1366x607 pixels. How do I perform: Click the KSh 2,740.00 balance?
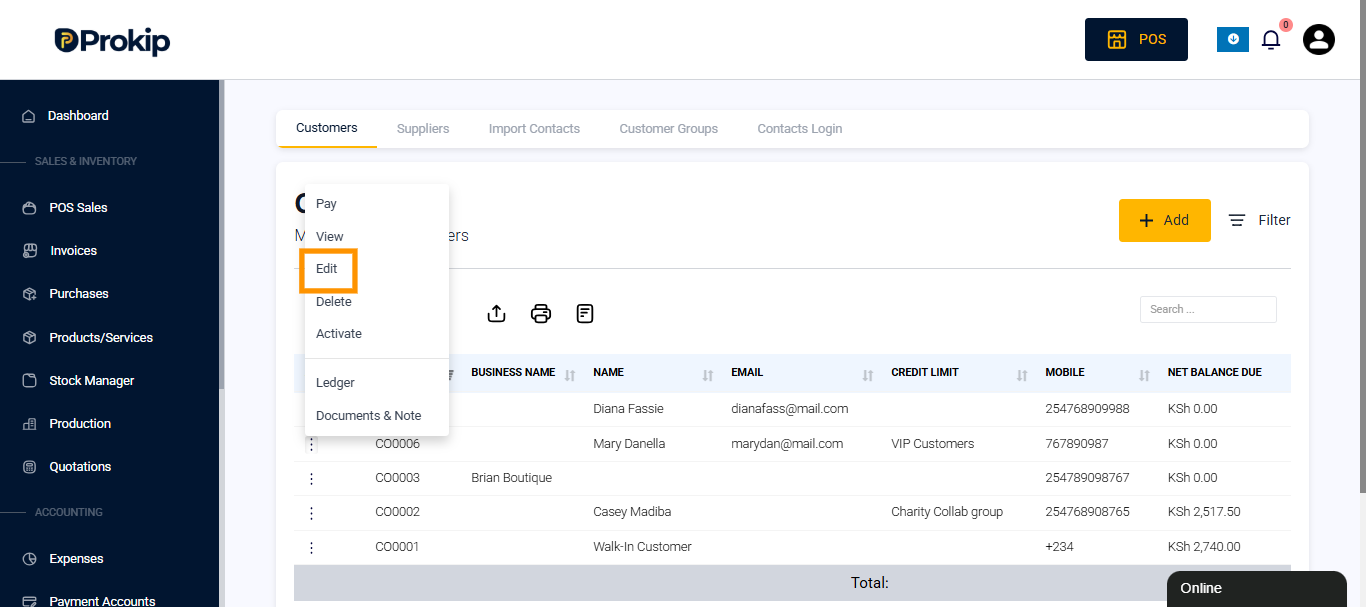coord(1204,547)
